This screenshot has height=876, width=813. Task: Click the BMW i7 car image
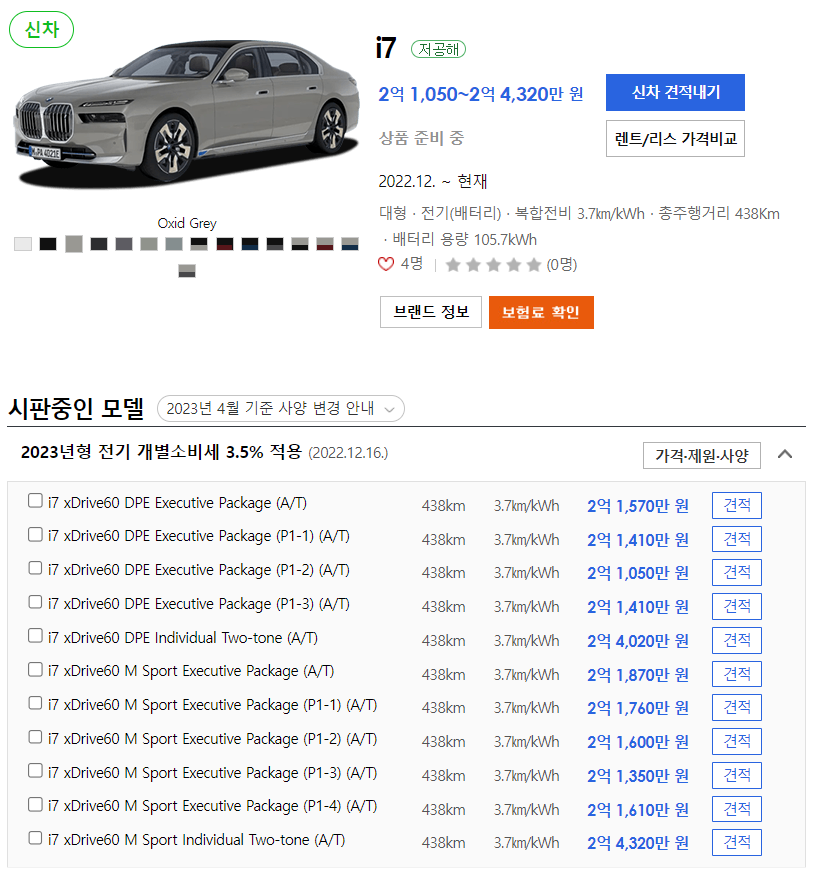pyautogui.click(x=187, y=115)
